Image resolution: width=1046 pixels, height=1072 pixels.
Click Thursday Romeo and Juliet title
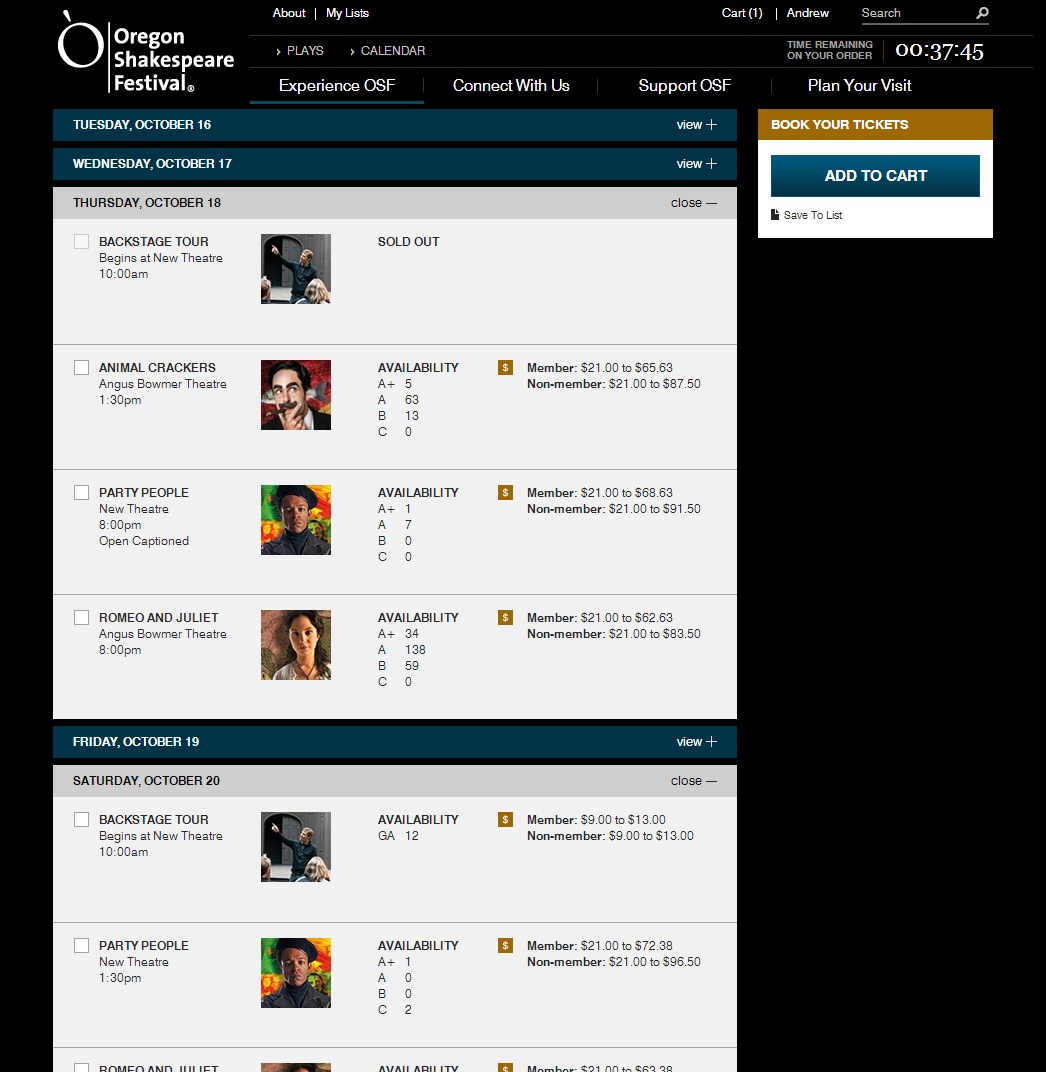(159, 618)
